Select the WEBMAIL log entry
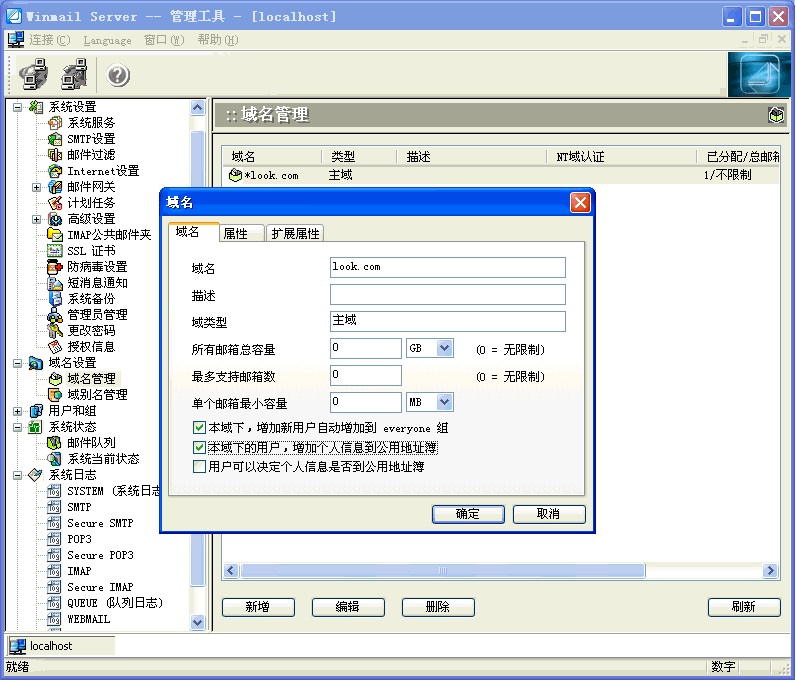 click(88, 619)
